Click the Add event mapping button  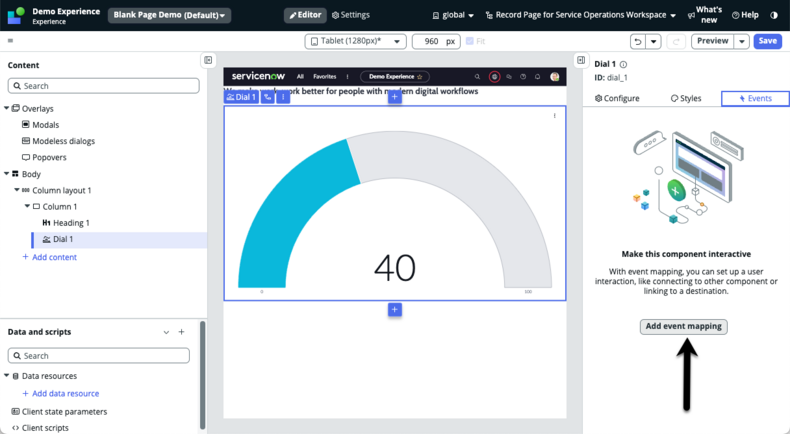[x=684, y=327]
